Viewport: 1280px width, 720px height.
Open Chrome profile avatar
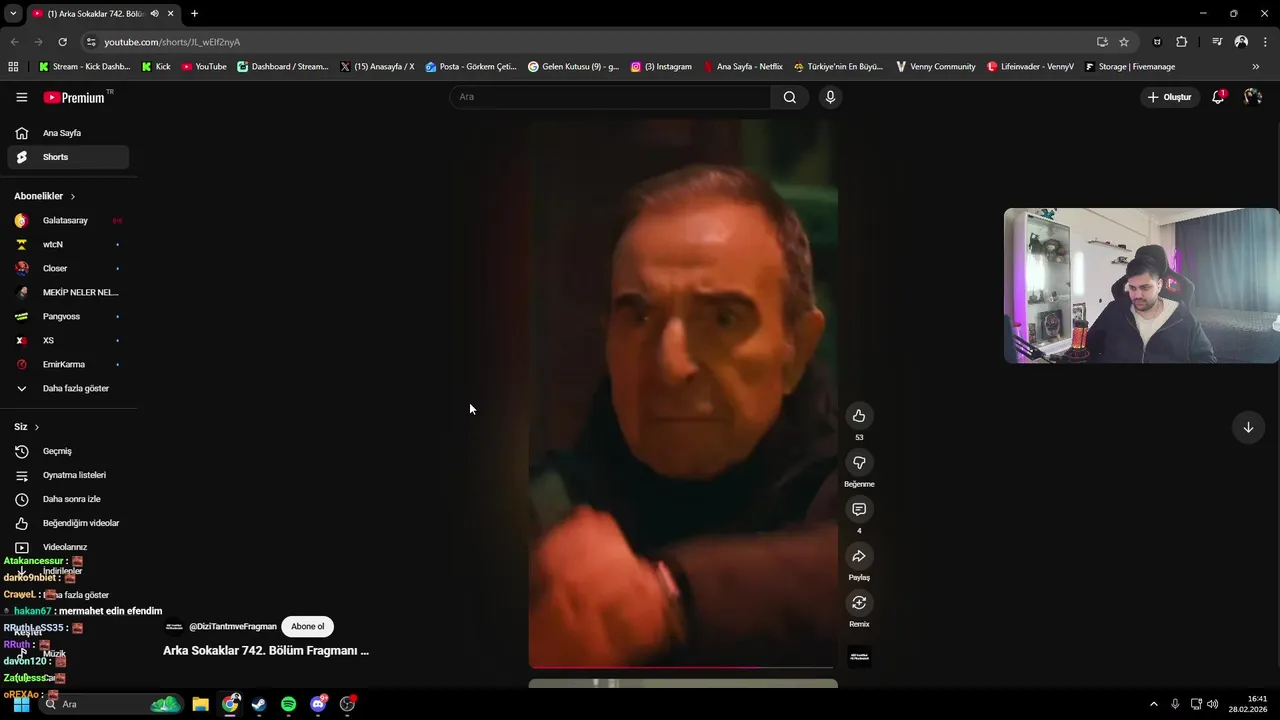1241,42
